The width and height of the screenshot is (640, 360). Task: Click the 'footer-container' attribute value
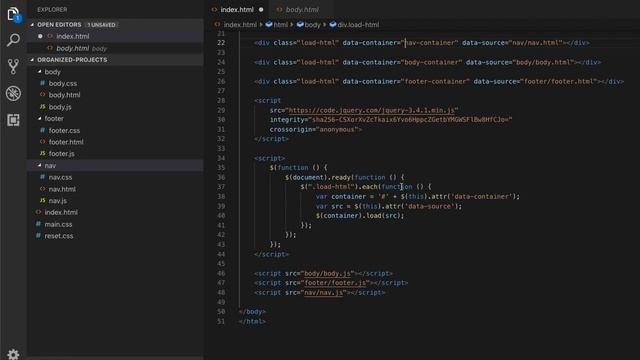(x=435, y=82)
